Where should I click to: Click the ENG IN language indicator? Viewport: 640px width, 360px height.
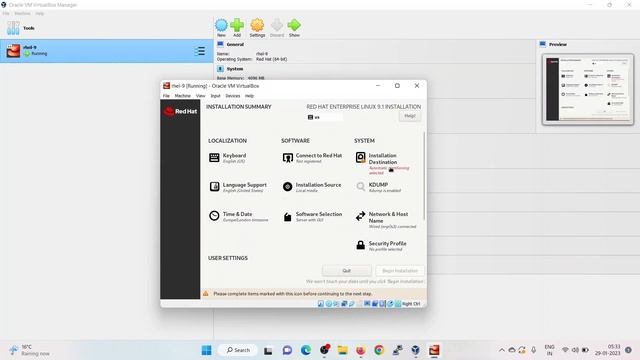549,350
